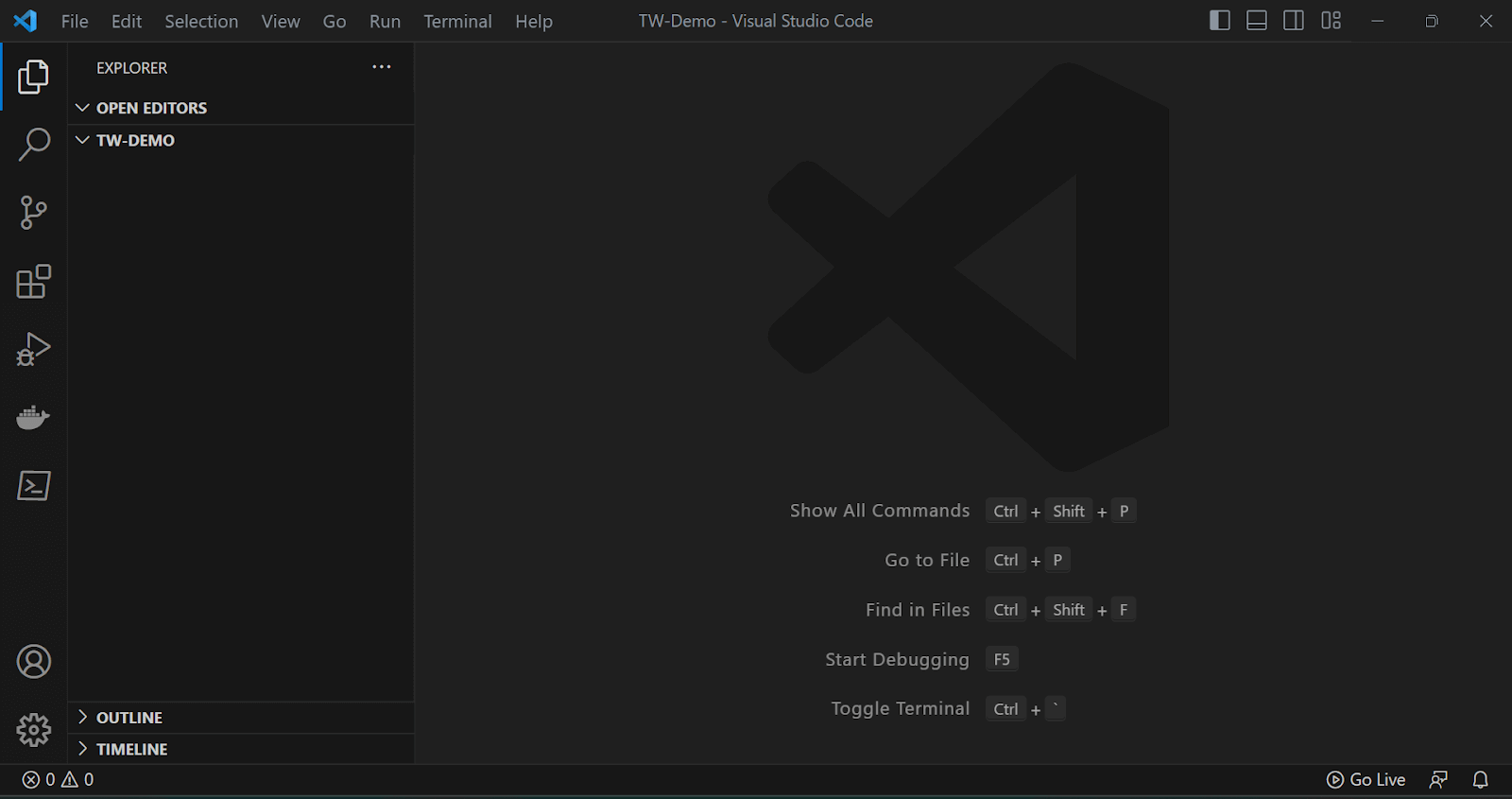
Task: Click the Find in Files label
Action: point(918,610)
